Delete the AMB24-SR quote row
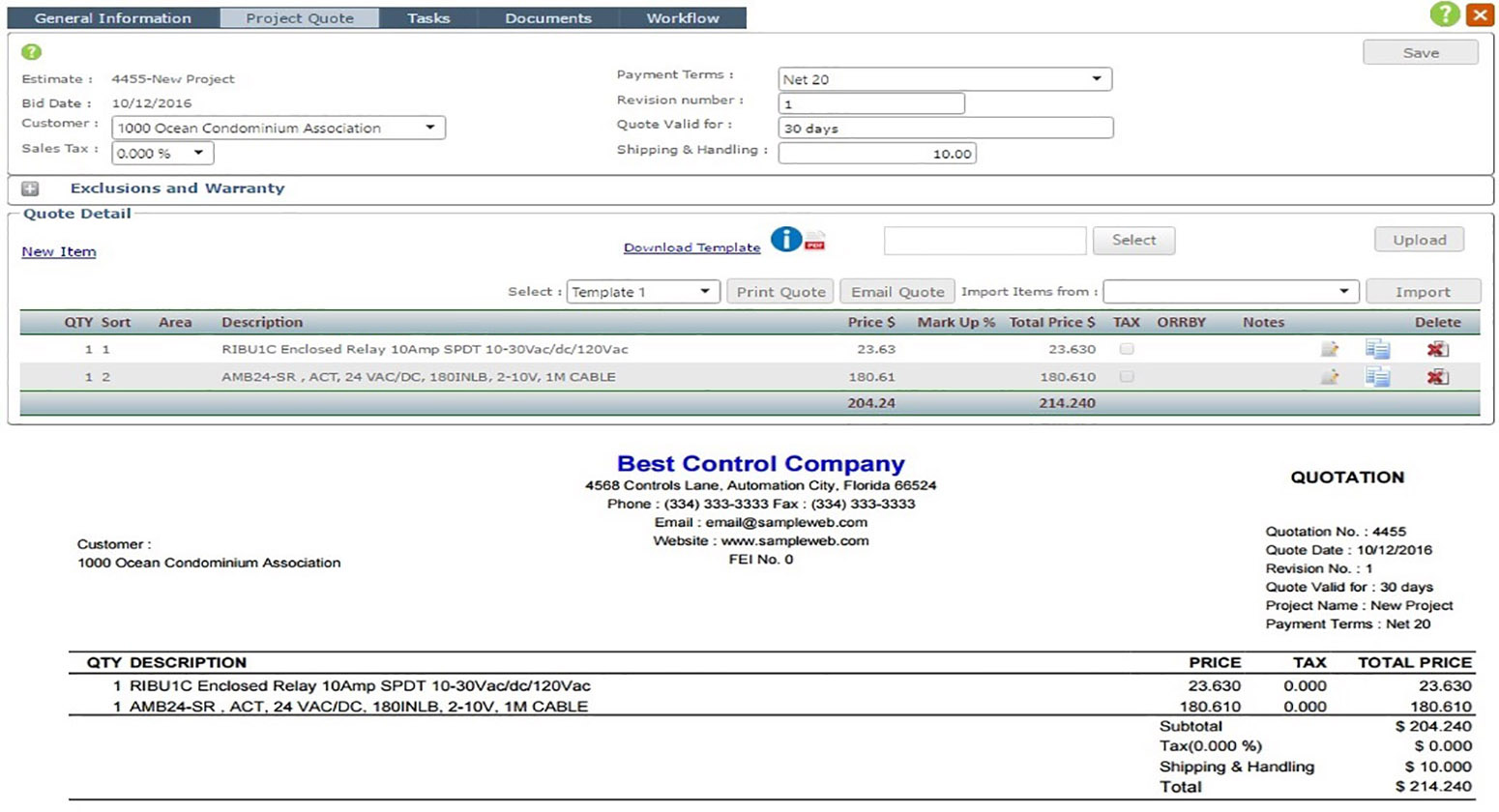The image size is (1499, 812). [1437, 377]
